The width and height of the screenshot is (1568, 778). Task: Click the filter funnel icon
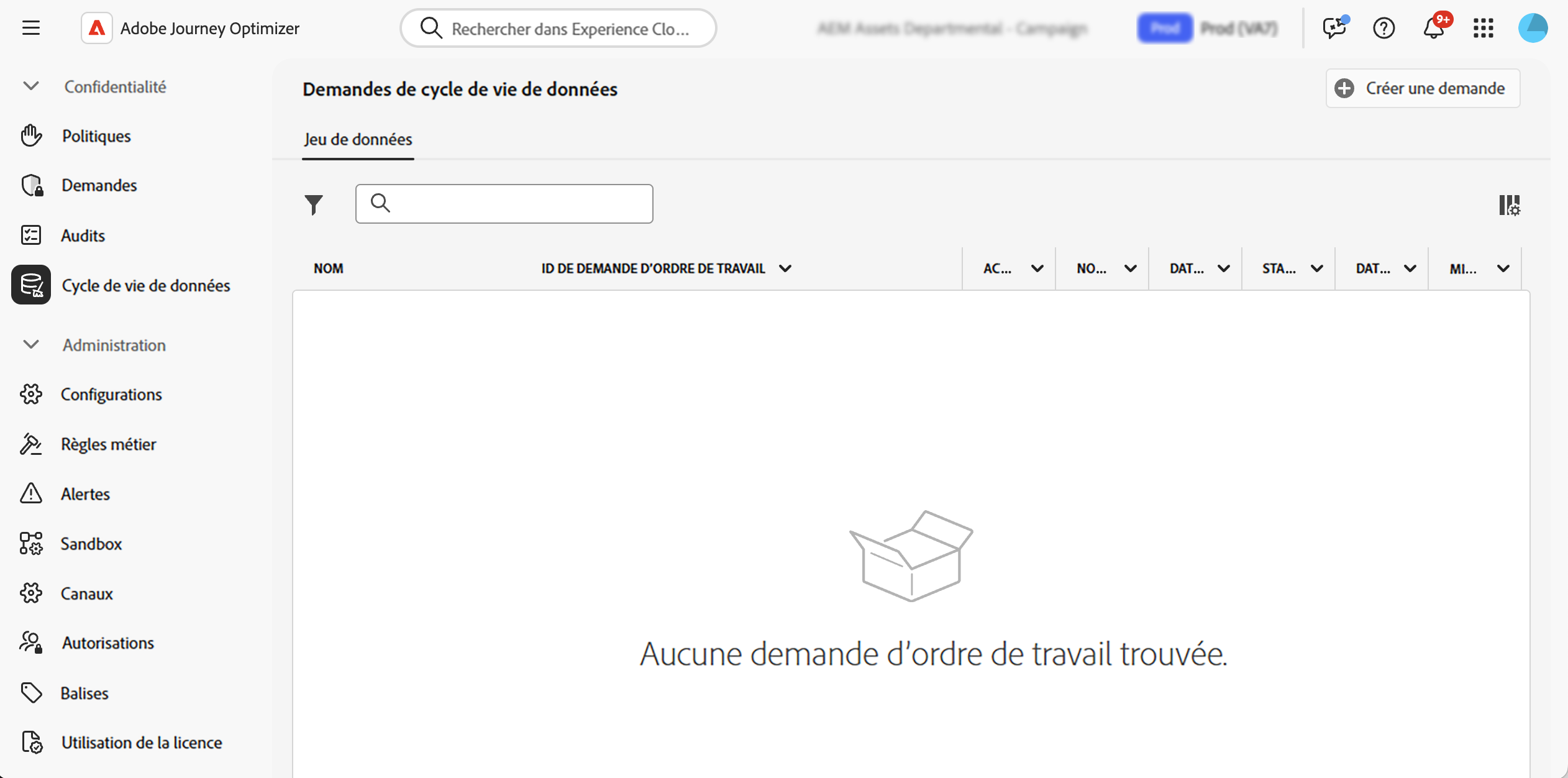[314, 204]
